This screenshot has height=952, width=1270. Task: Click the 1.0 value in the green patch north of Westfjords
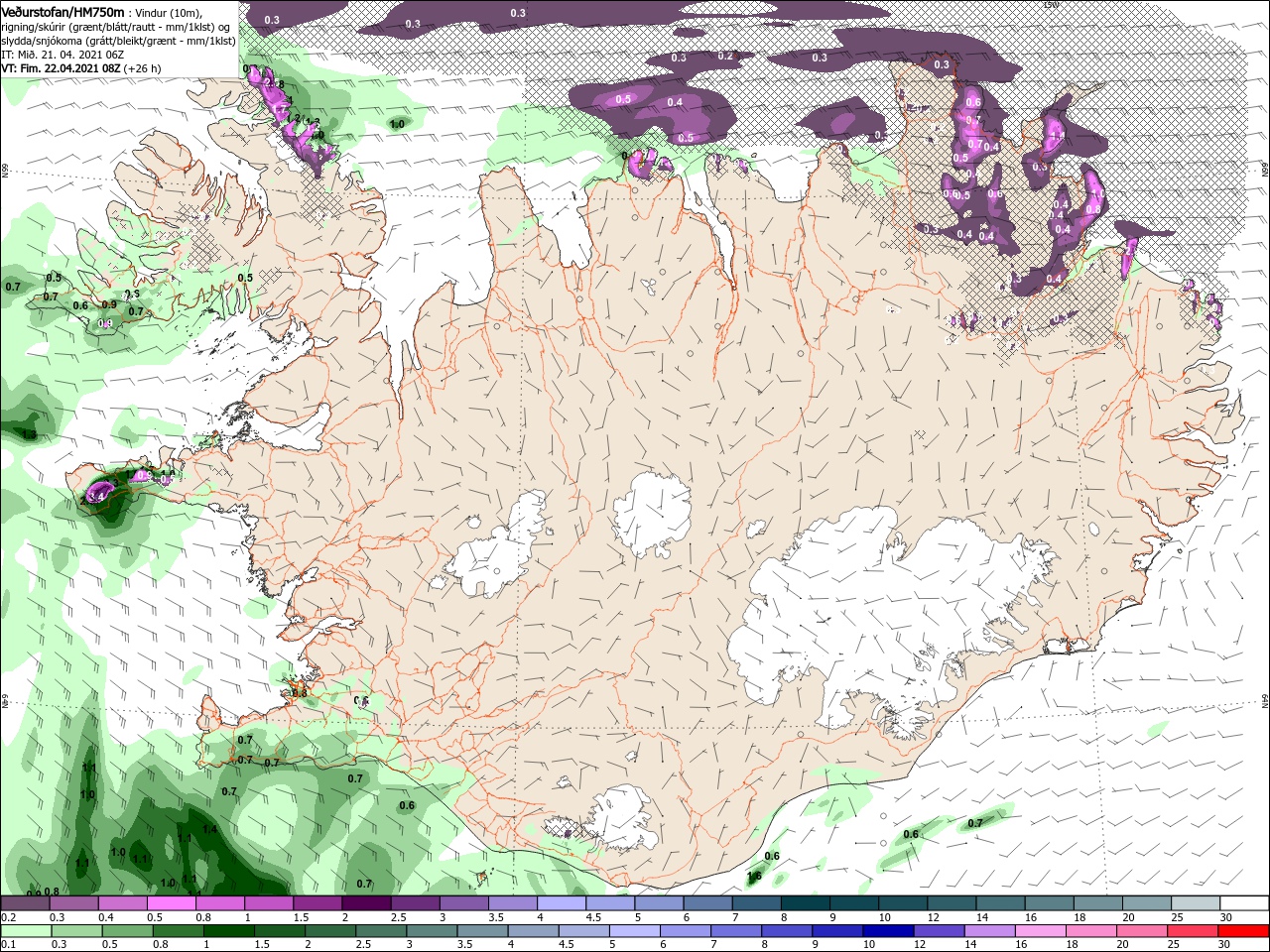(397, 125)
